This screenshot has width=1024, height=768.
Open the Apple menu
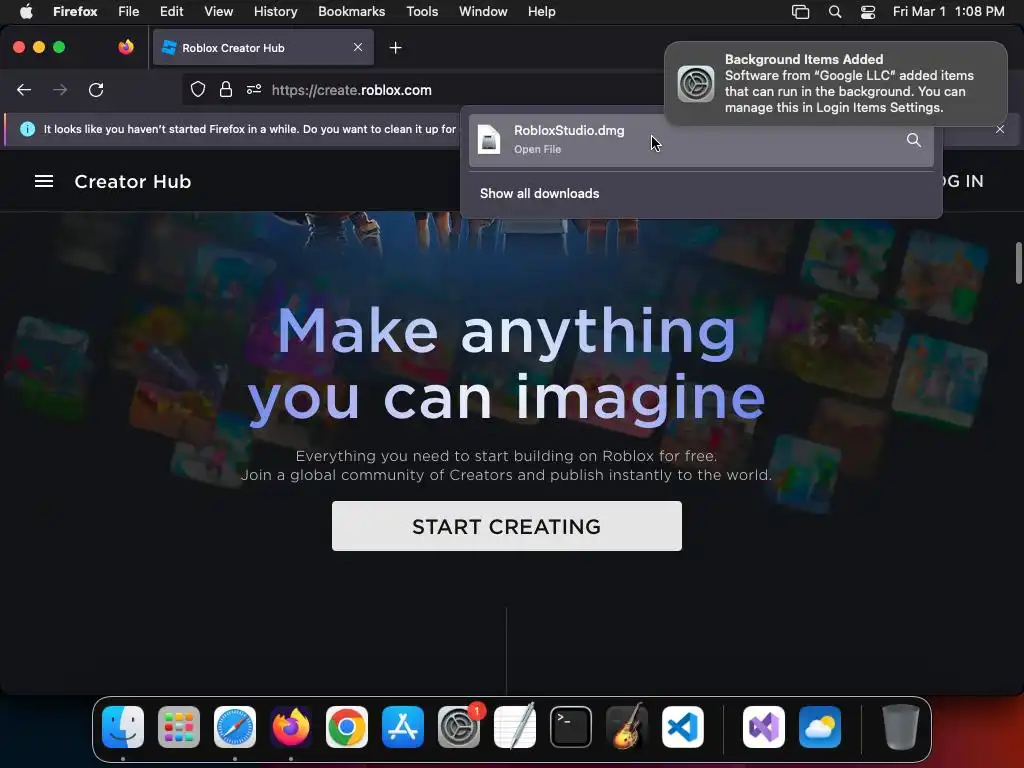tap(26, 11)
